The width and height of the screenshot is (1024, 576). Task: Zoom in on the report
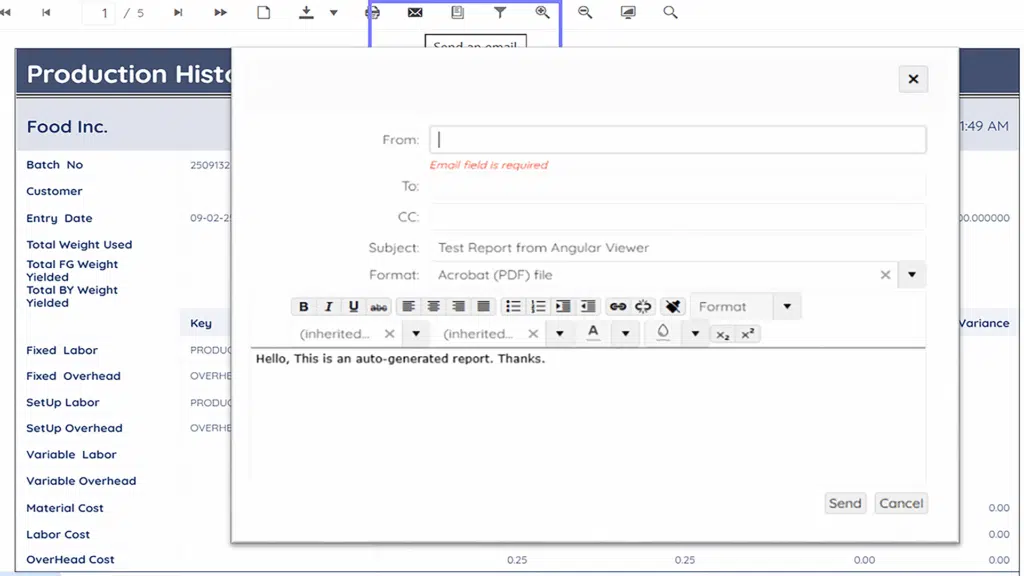tap(543, 12)
